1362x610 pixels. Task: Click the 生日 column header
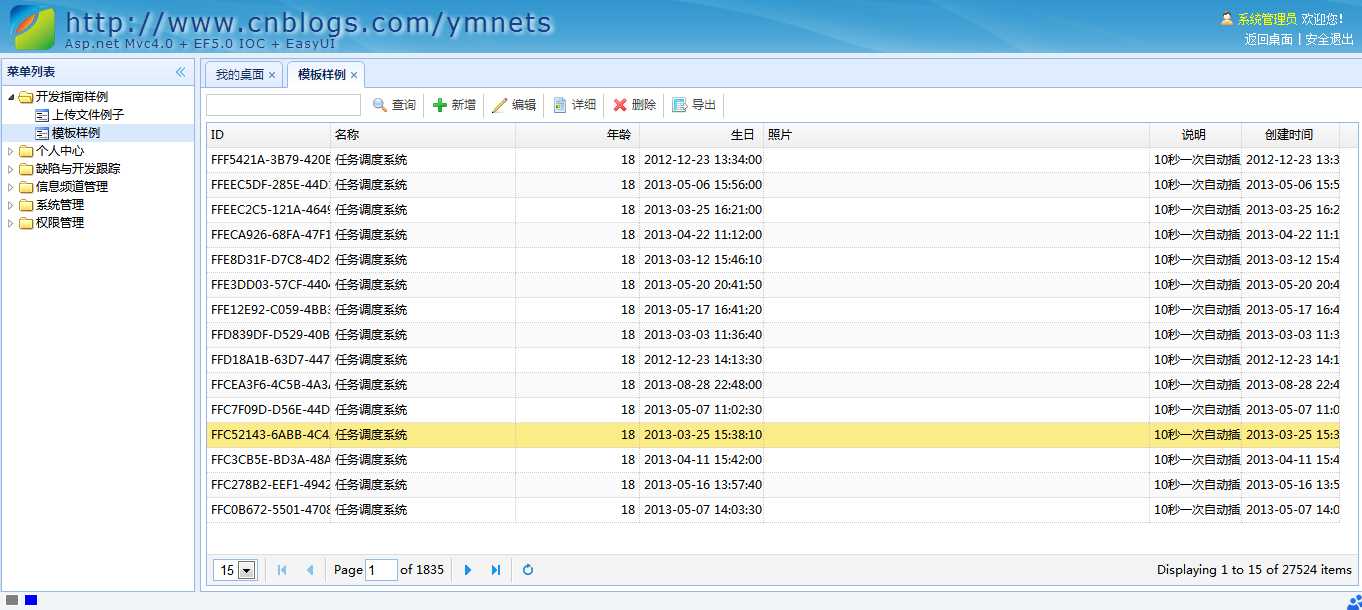click(x=702, y=135)
